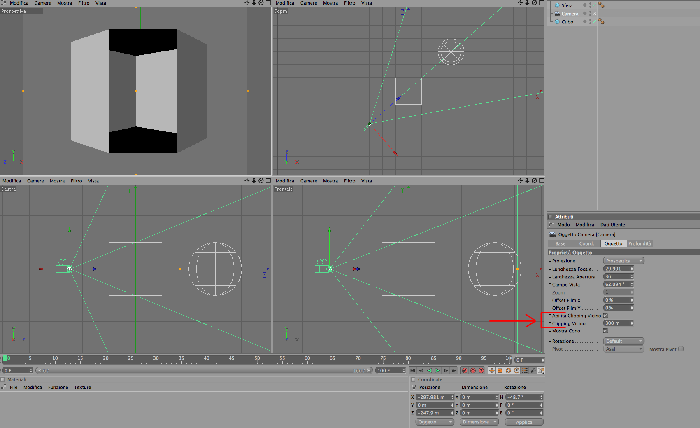700x428 pixels.
Task: Open the Dimension dropdown under the size fields
Action: coord(479,422)
